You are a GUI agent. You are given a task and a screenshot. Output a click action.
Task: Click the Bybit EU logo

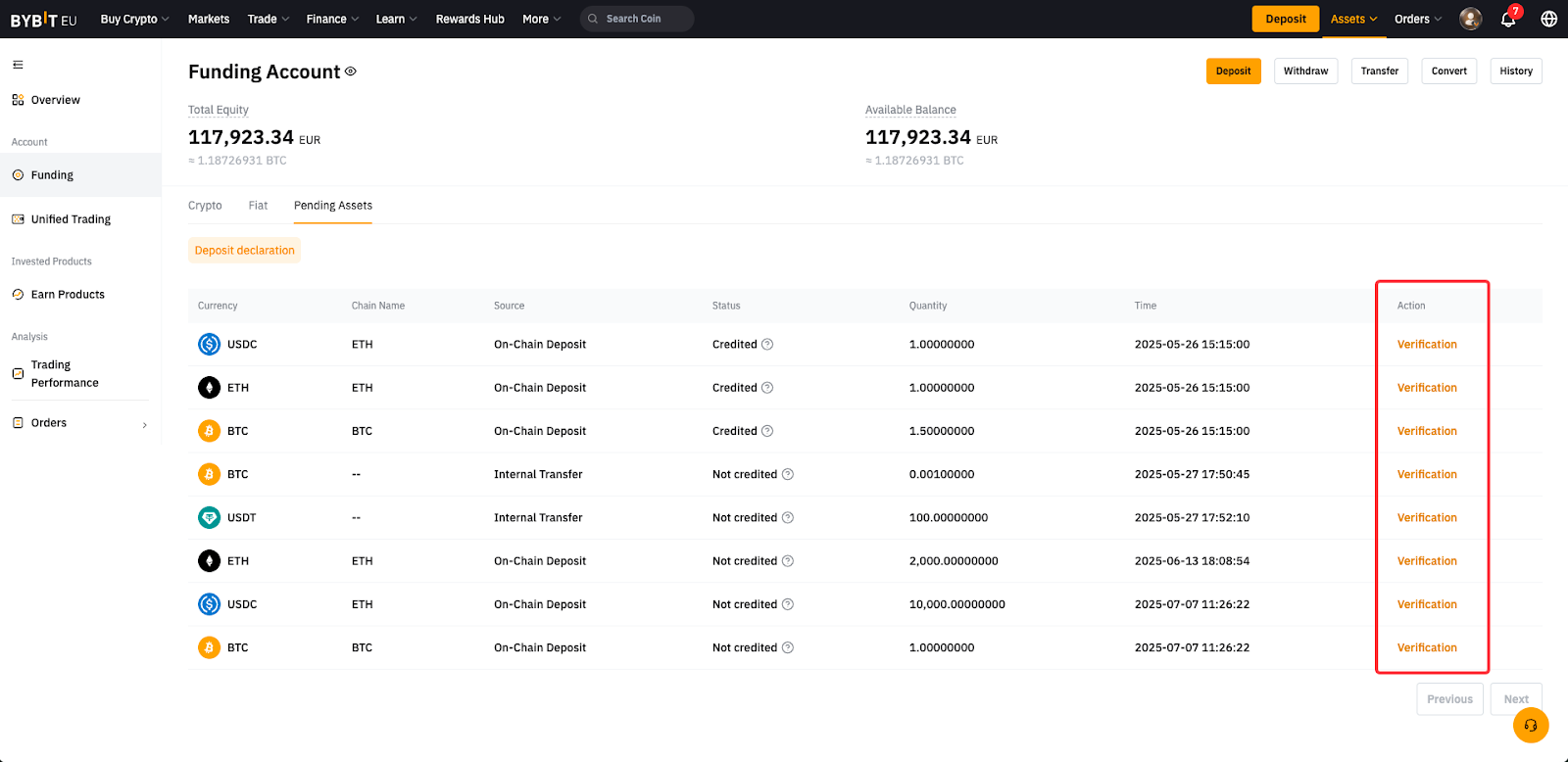(x=43, y=20)
